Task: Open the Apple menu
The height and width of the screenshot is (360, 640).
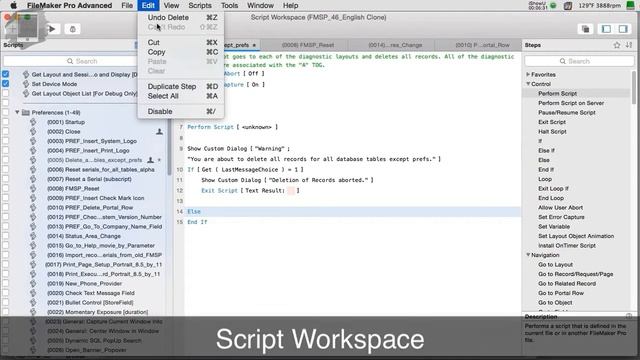Action: pos(13,5)
